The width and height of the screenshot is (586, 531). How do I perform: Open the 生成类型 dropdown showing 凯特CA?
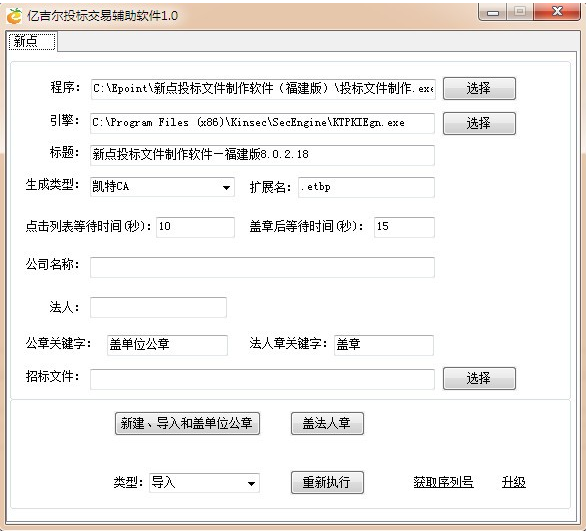[162, 187]
